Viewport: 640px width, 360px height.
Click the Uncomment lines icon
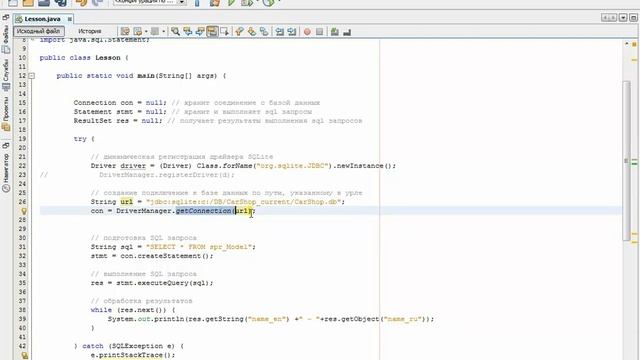click(347, 31)
